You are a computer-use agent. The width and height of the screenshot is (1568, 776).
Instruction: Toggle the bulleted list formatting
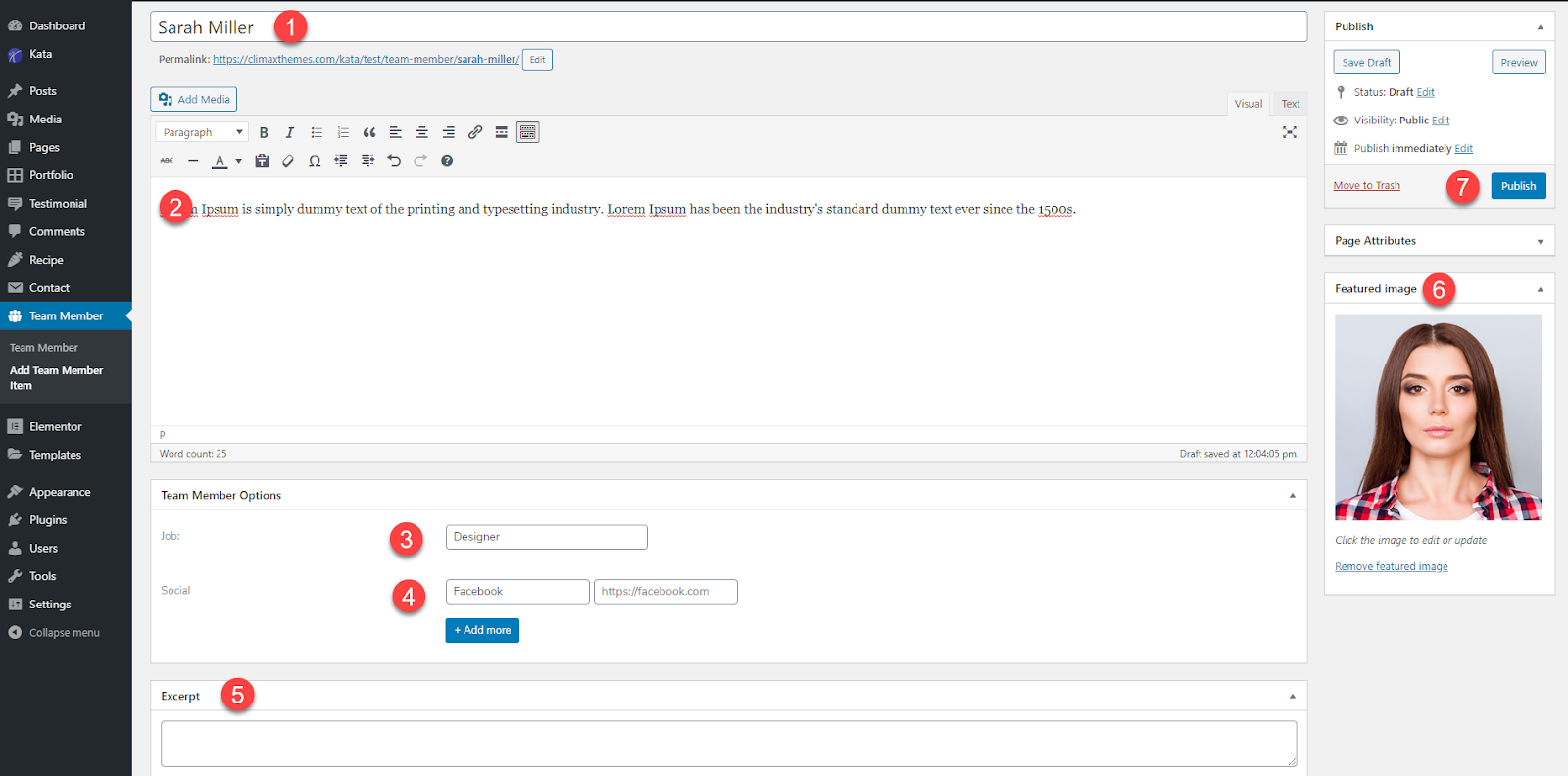point(317,132)
